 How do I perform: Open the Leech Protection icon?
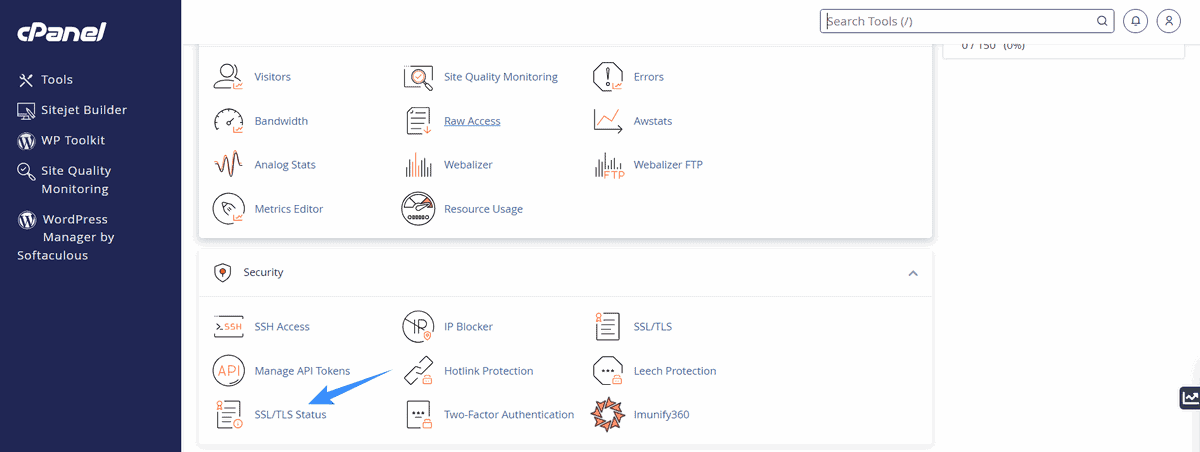608,371
